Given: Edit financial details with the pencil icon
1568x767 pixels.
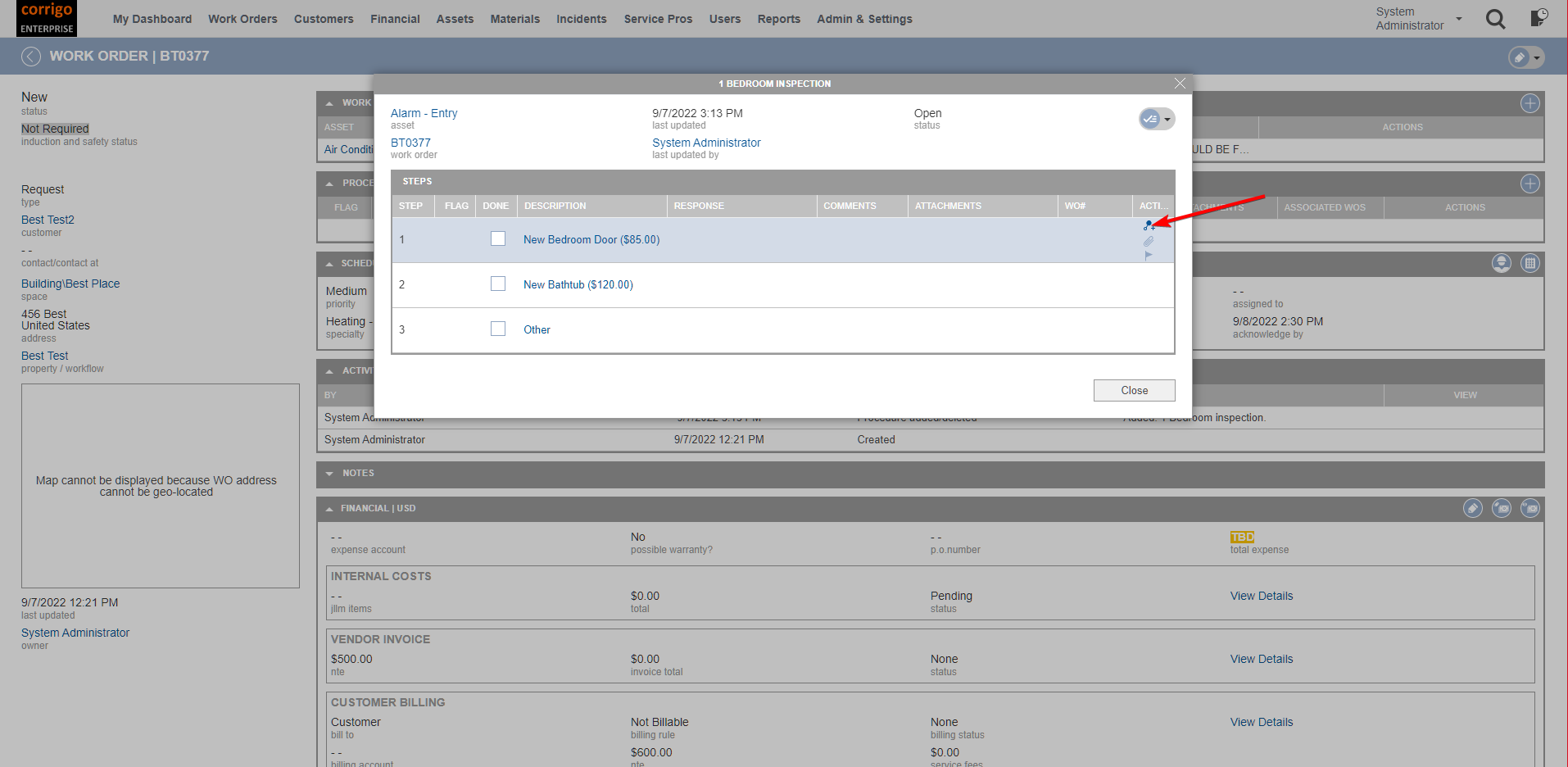Looking at the screenshot, I should tap(1472, 508).
